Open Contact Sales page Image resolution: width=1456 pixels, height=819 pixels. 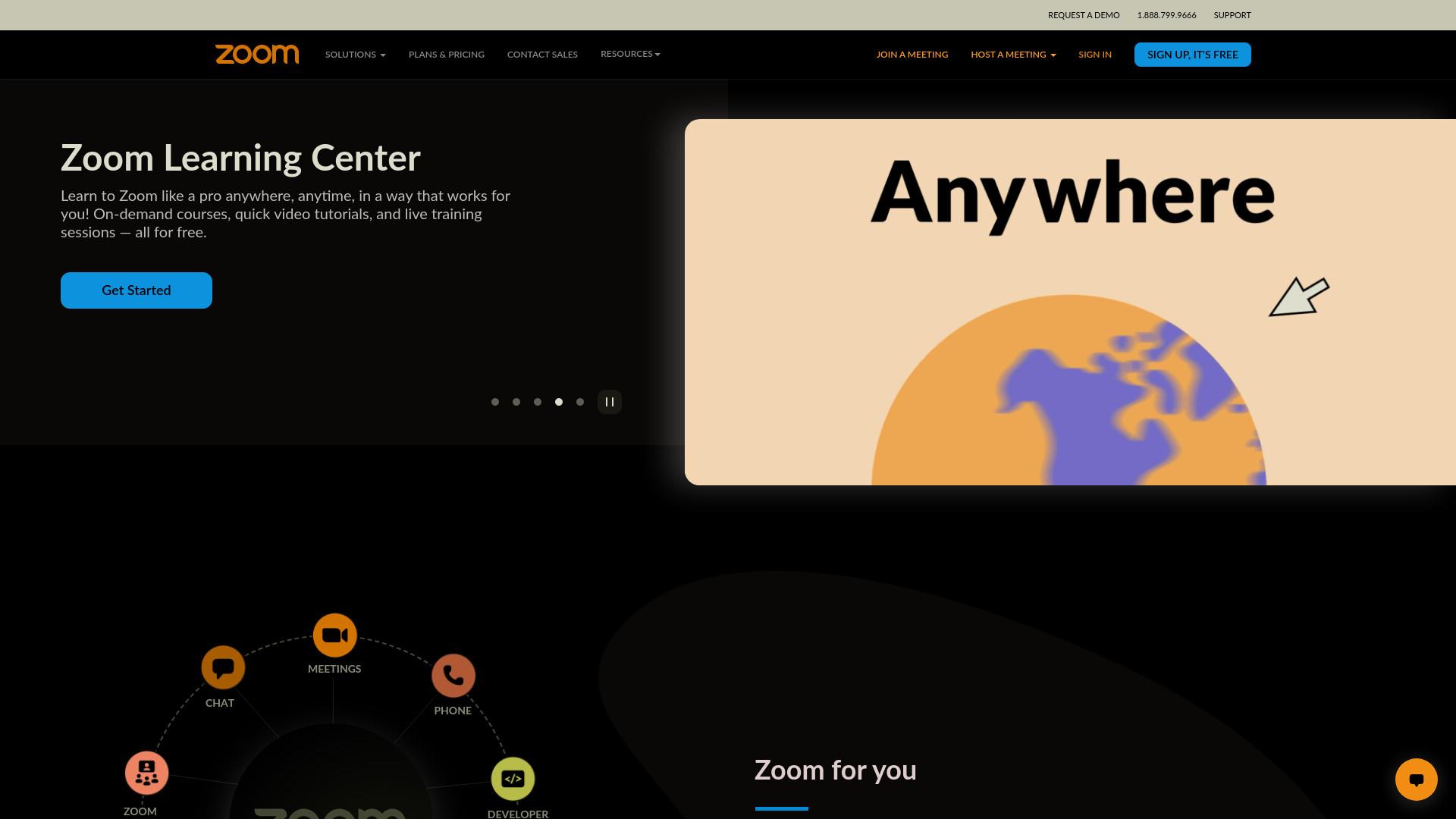pos(542,55)
